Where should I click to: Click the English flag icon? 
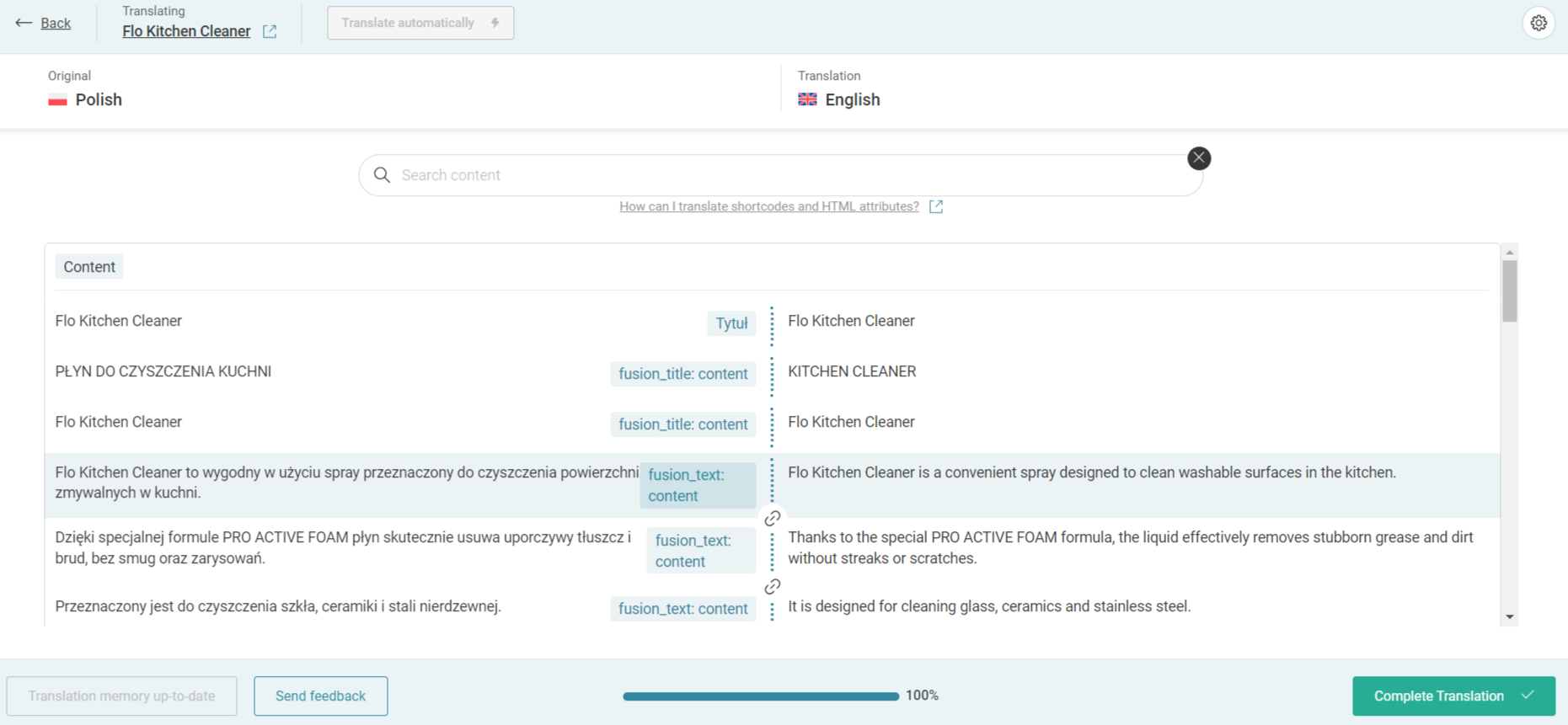pyautogui.click(x=807, y=99)
